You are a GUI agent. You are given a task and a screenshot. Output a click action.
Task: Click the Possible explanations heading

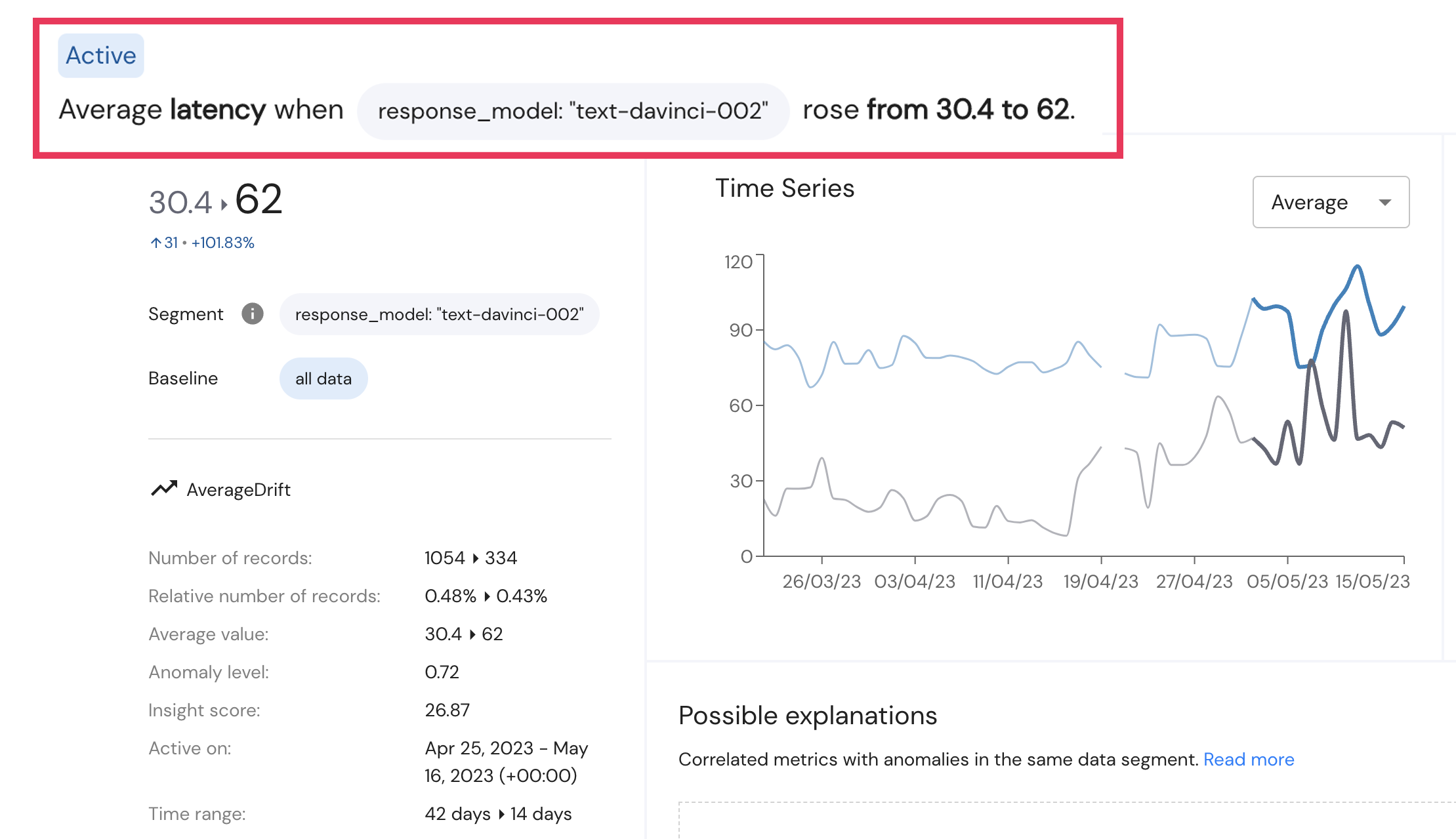pyautogui.click(x=807, y=715)
